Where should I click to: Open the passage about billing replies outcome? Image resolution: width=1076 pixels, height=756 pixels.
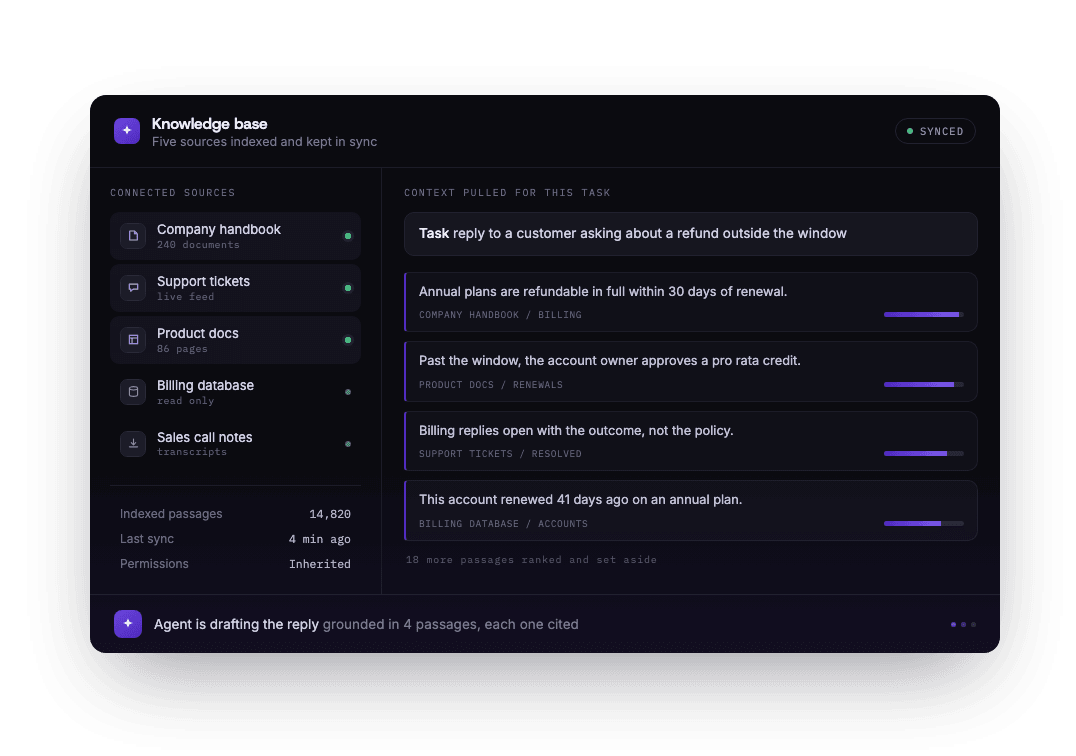pyautogui.click(x=690, y=441)
